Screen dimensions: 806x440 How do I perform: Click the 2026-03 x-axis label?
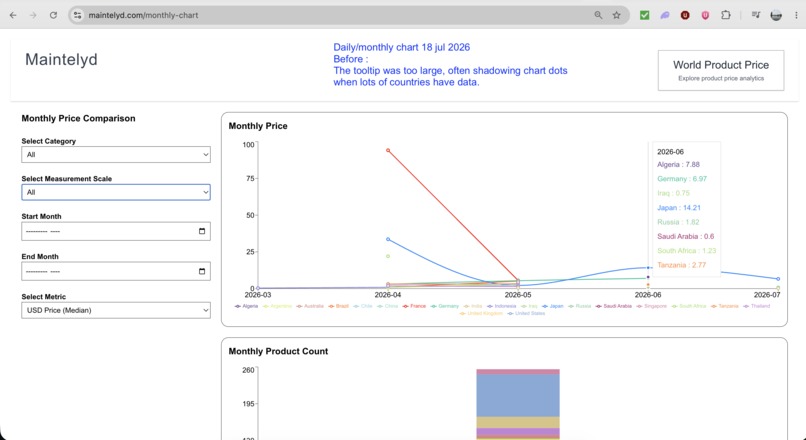(x=258, y=295)
